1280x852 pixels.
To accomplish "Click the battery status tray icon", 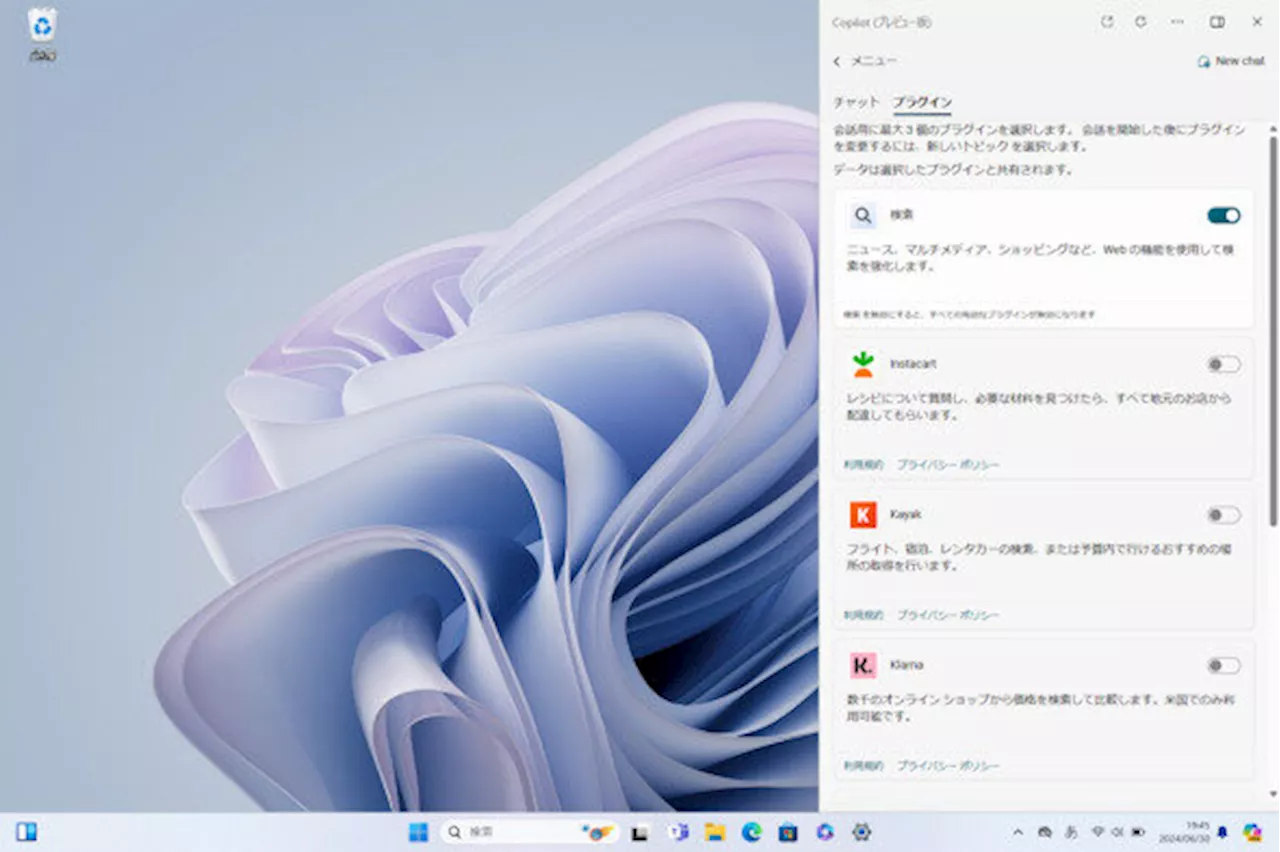I will tap(1138, 832).
